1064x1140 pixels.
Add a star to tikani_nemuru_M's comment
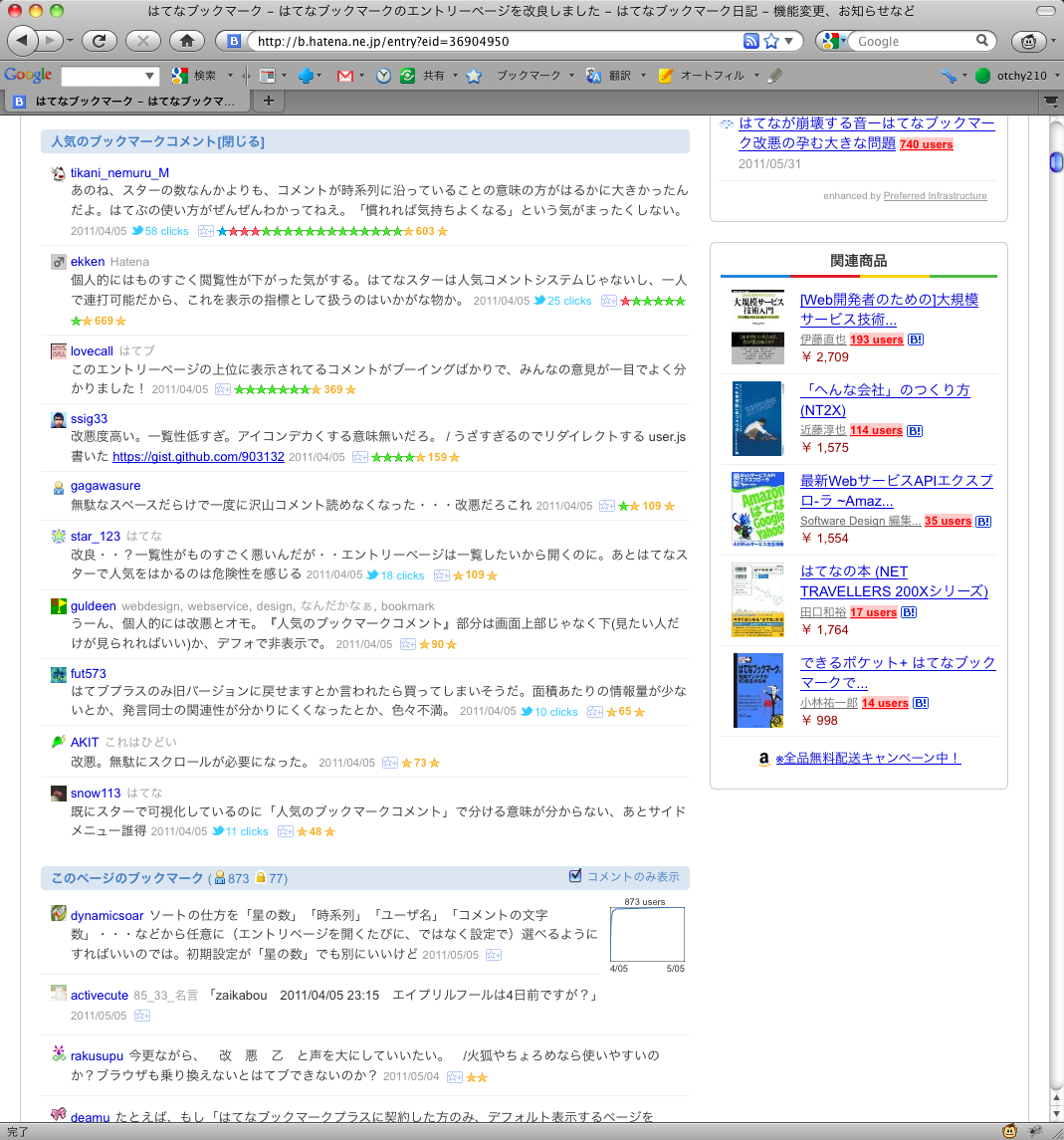[x=206, y=231]
